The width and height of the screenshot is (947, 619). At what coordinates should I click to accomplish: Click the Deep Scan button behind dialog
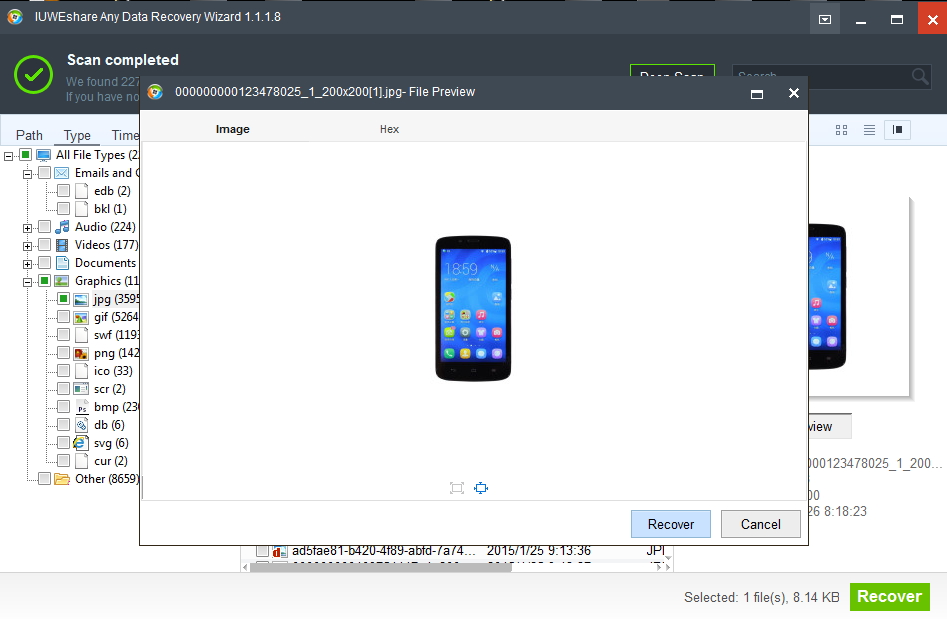coord(672,70)
